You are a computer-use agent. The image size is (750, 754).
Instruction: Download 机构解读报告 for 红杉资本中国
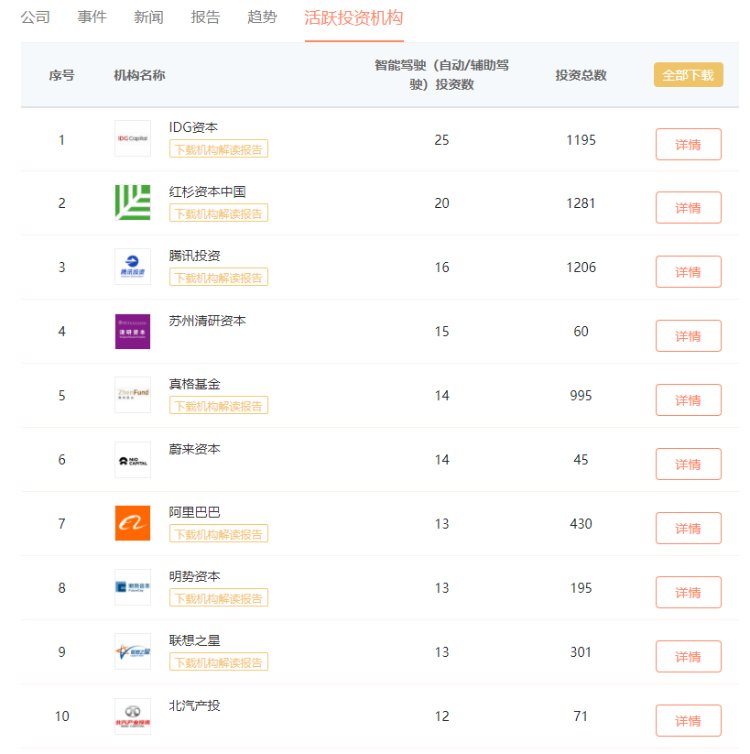(x=218, y=213)
